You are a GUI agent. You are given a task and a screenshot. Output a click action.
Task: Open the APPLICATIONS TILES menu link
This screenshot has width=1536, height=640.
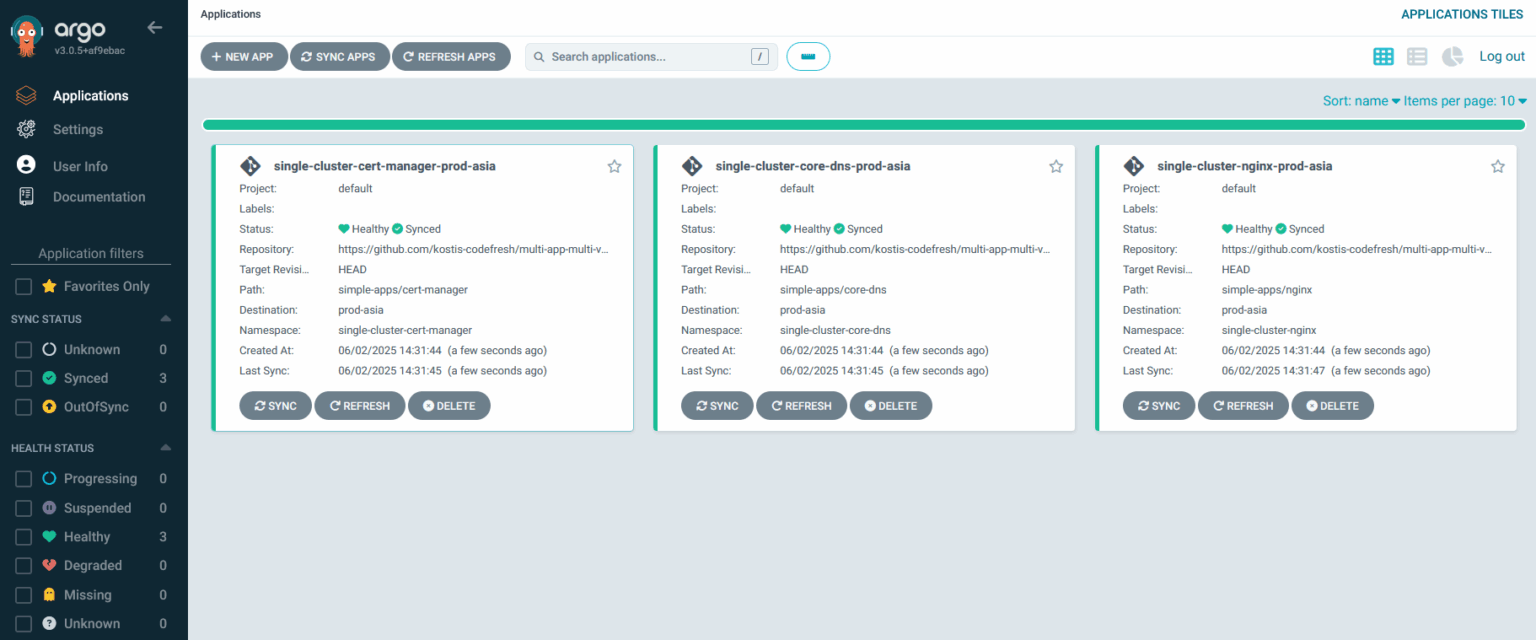(1461, 14)
